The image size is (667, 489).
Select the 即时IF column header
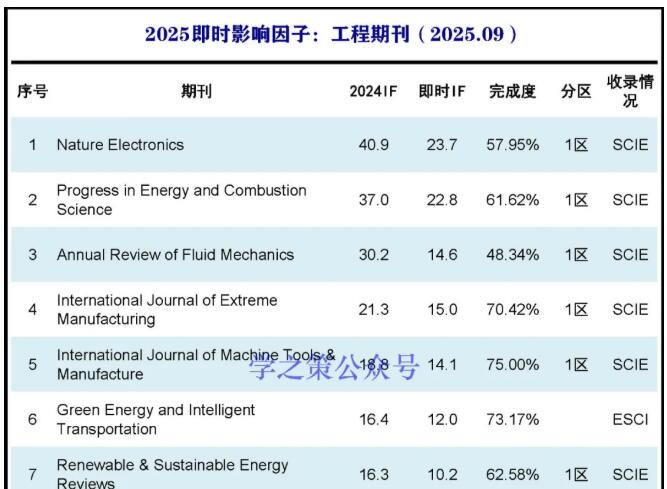pos(441,92)
